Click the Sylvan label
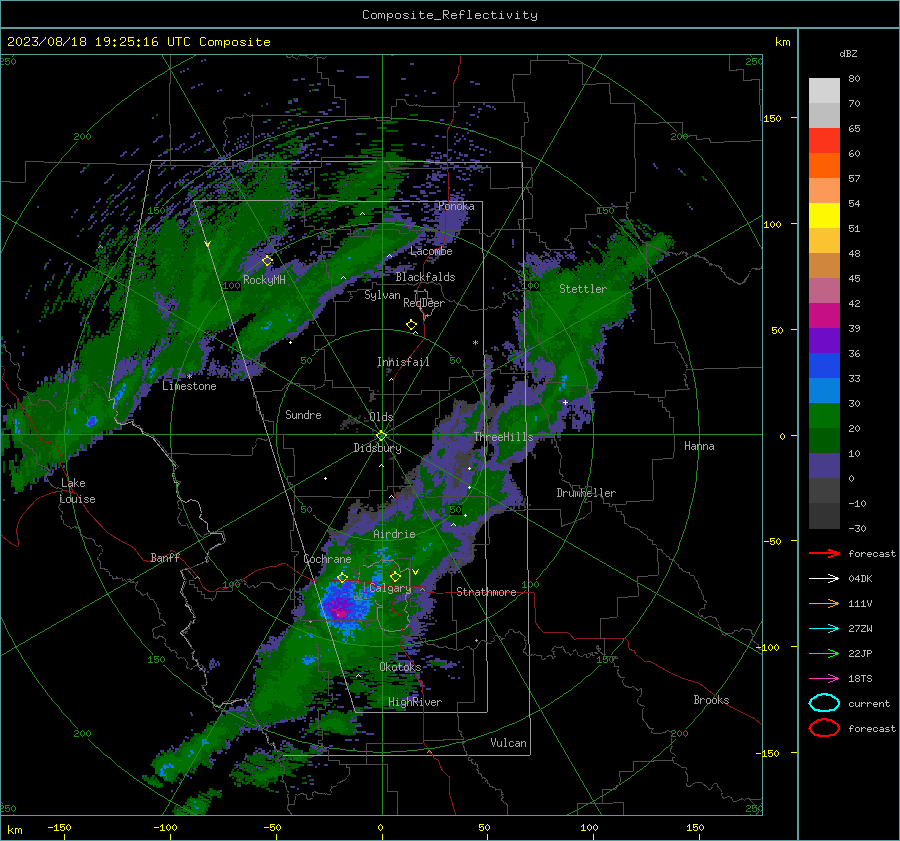The image size is (900, 841). pyautogui.click(x=382, y=295)
